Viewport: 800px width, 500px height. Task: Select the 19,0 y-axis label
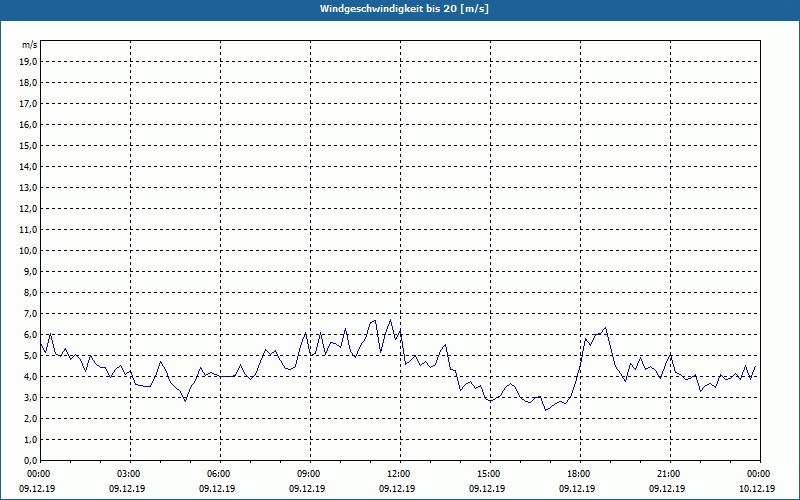point(28,62)
